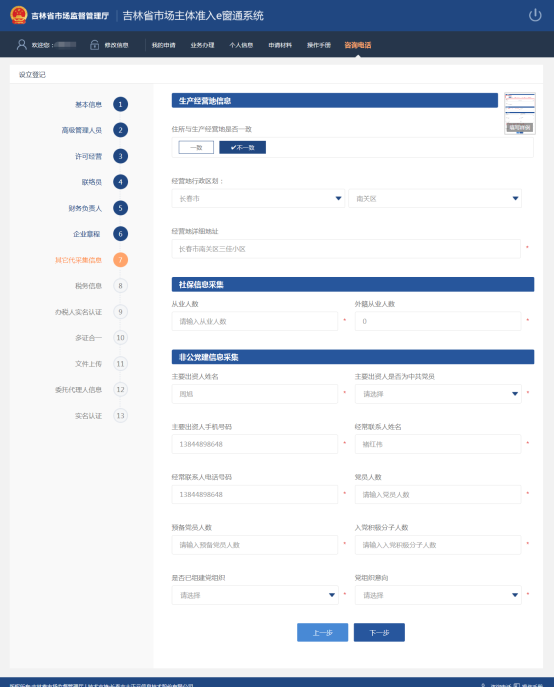Go to step 1 circle 基本信息

[x=121, y=104]
